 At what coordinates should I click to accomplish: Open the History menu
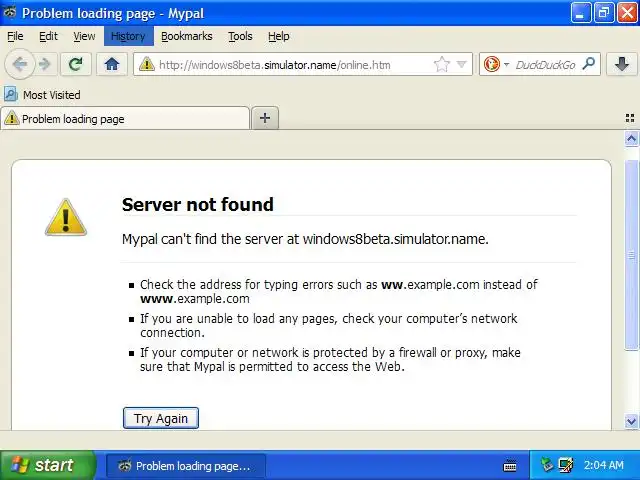click(x=128, y=36)
